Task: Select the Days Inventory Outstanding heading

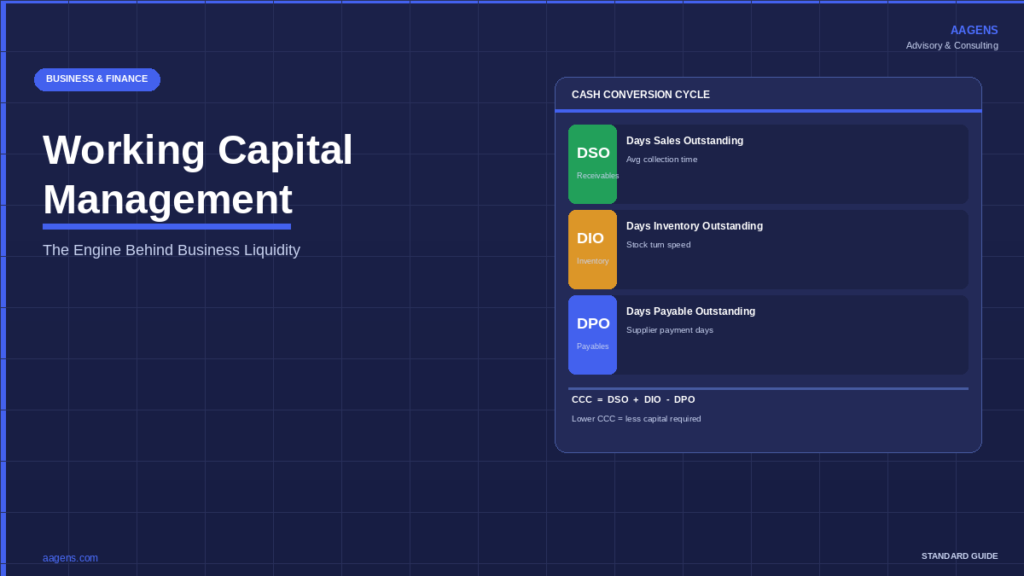Action: (x=694, y=226)
